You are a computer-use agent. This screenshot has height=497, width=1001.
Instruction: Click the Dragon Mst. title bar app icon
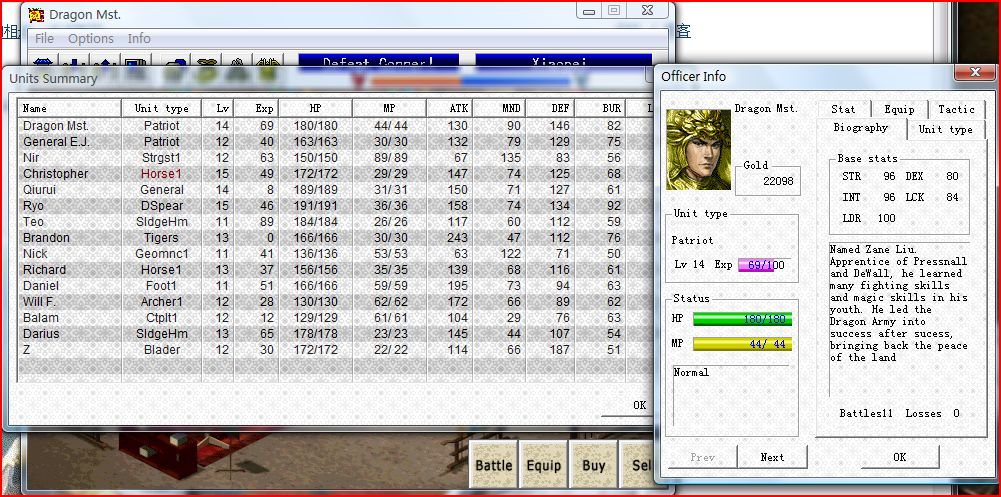click(x=35, y=14)
